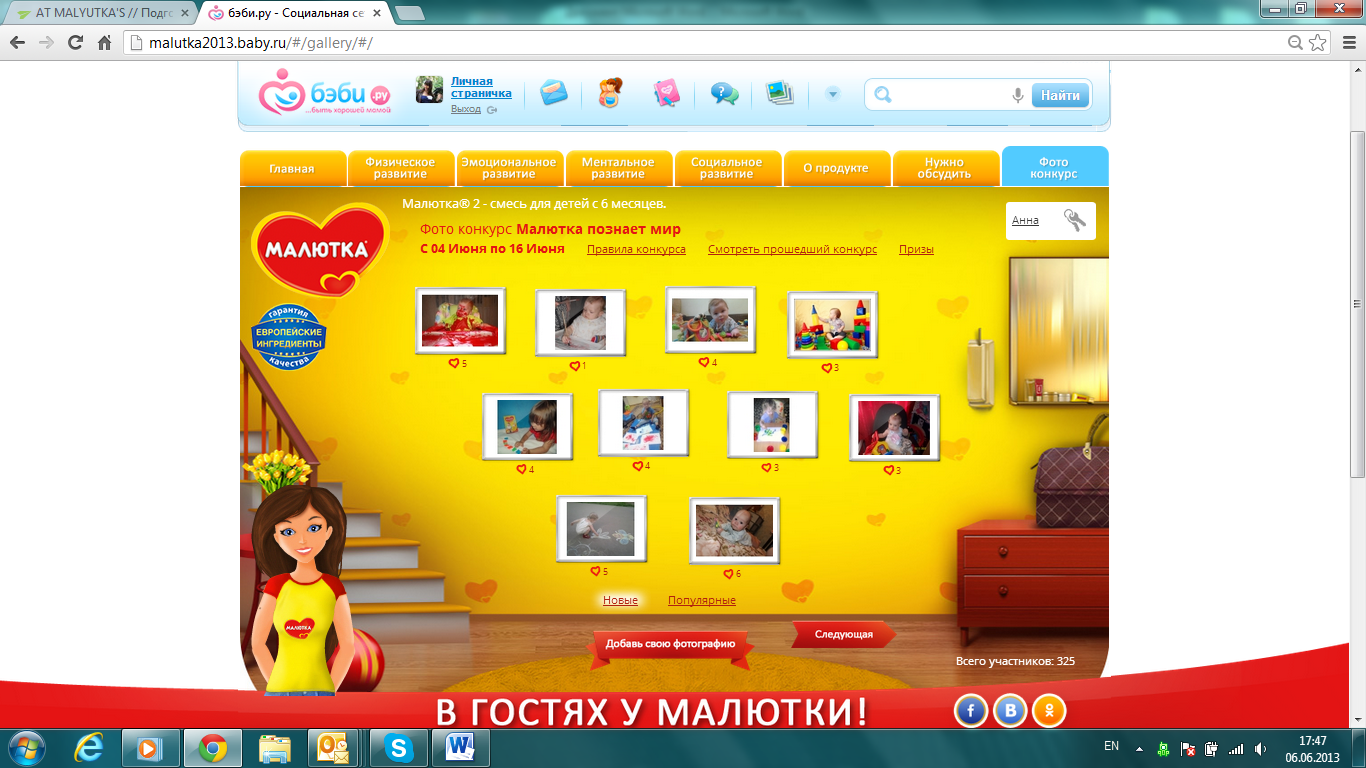Go to the Следующая page button
Screen dimensions: 1366x768
[844, 634]
